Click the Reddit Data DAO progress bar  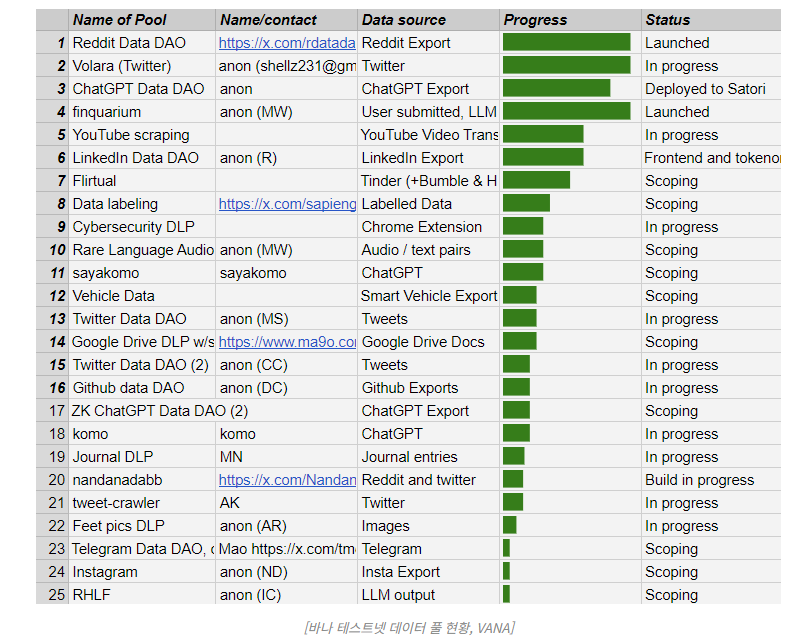pyautogui.click(x=566, y=43)
